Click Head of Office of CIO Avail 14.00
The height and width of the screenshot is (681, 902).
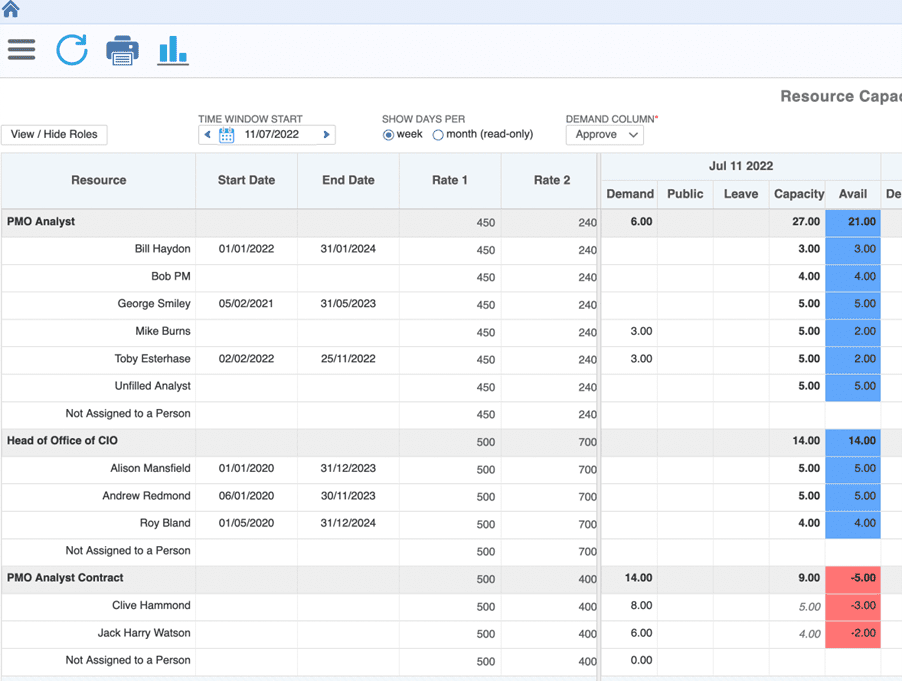pos(853,442)
